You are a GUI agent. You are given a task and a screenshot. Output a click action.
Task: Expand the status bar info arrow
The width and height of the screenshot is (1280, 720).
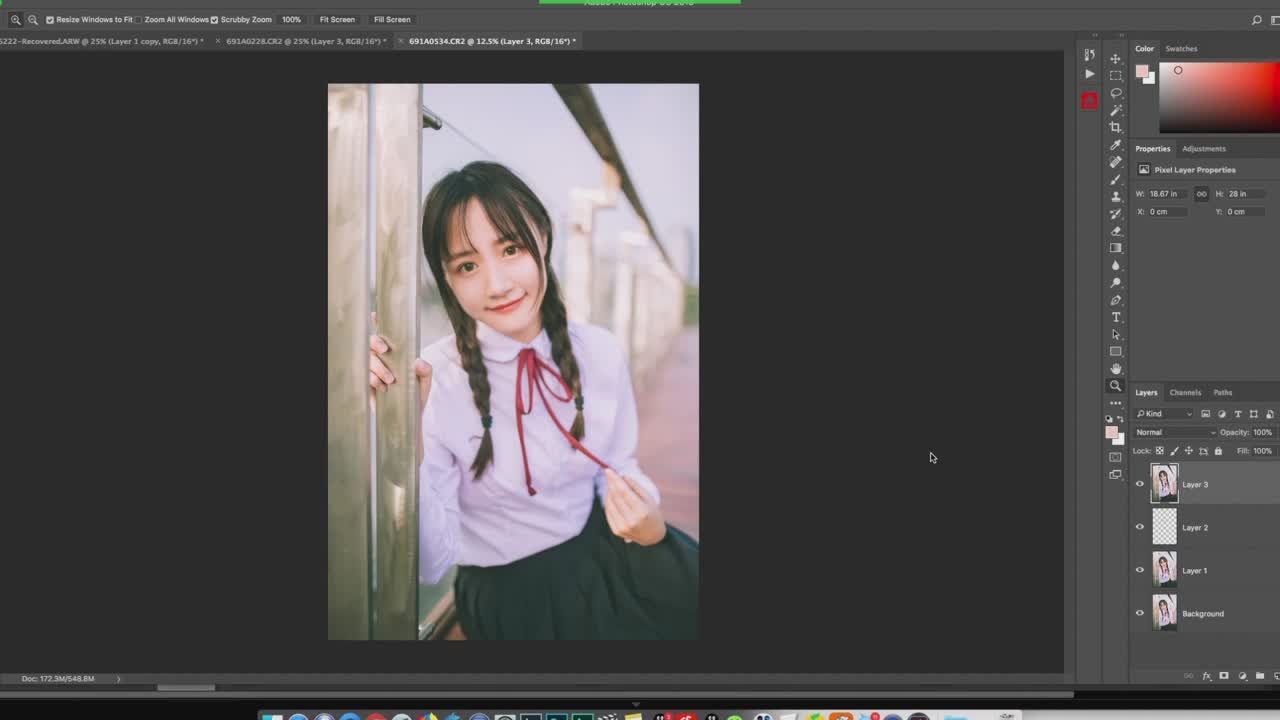(118, 679)
